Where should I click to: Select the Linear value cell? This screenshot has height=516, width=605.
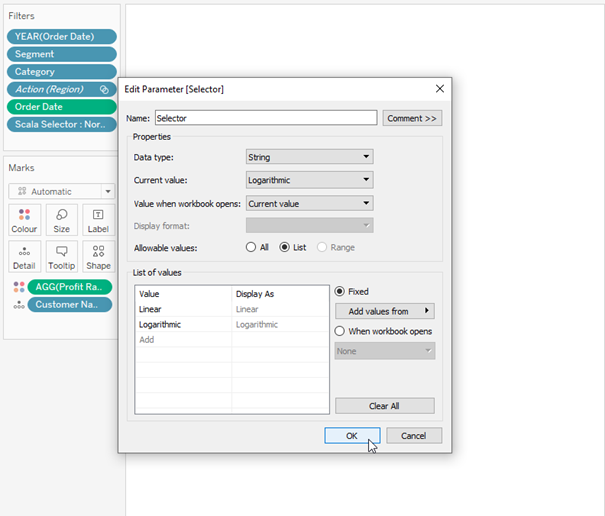[183, 309]
